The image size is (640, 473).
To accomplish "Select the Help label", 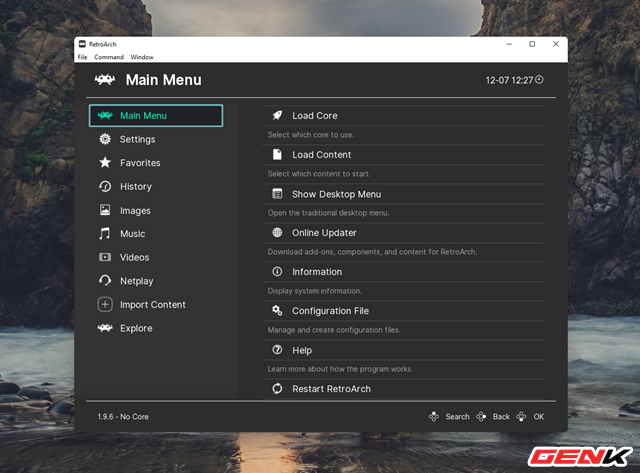I will pos(302,350).
